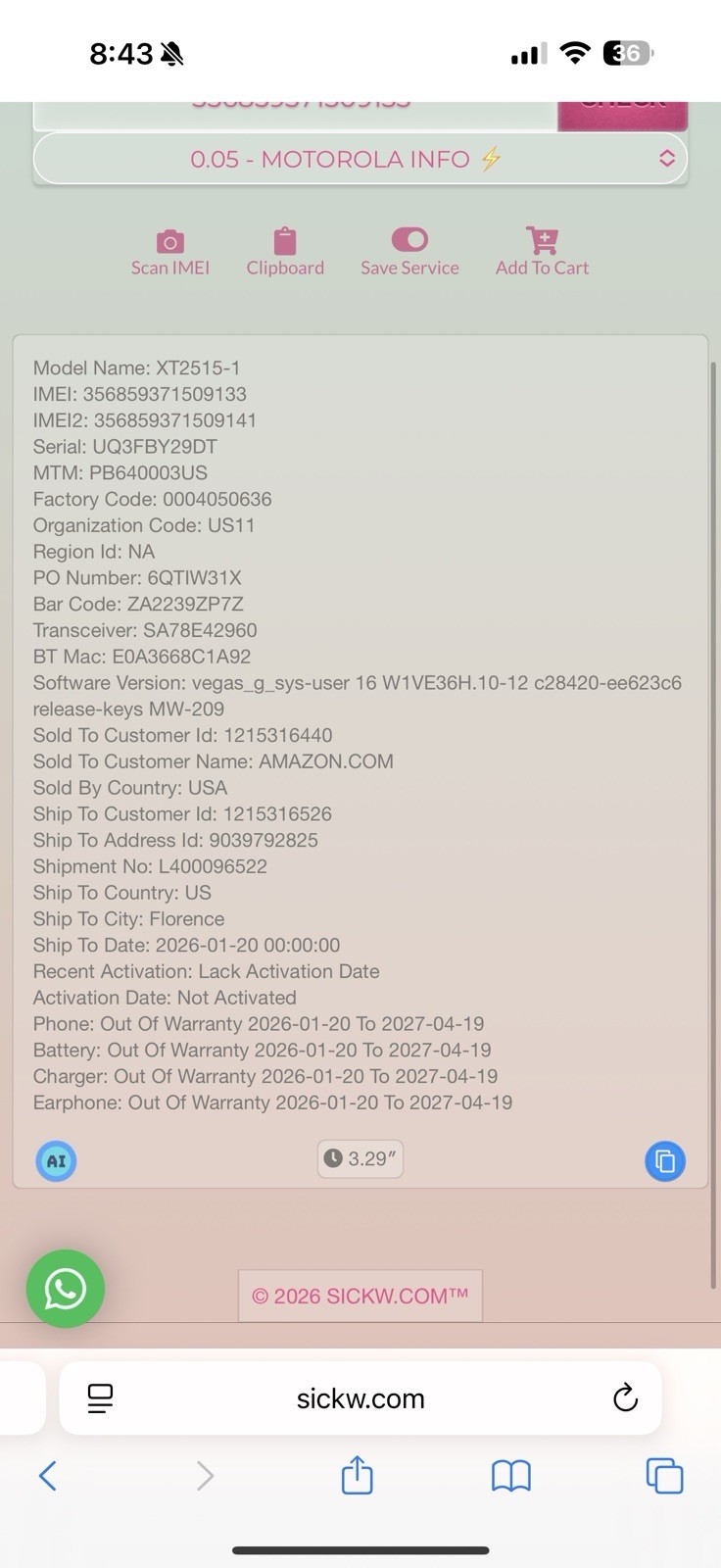
Task: Toggle the Save Service switch
Action: [409, 240]
